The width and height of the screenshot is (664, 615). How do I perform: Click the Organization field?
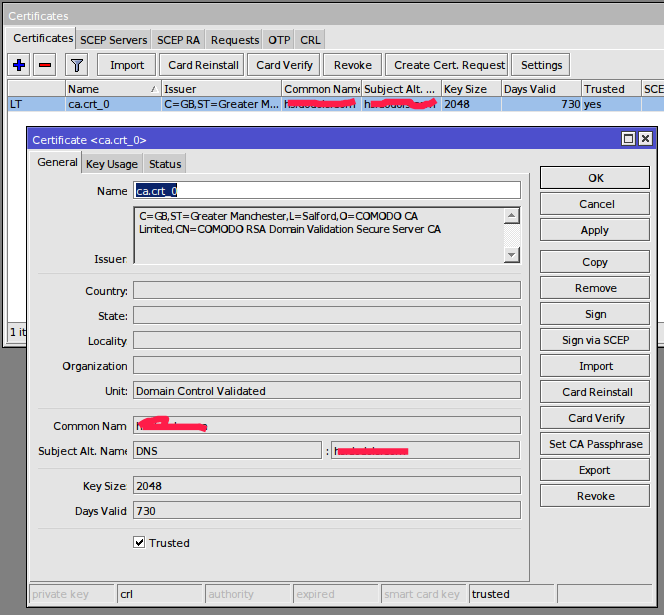click(327, 366)
